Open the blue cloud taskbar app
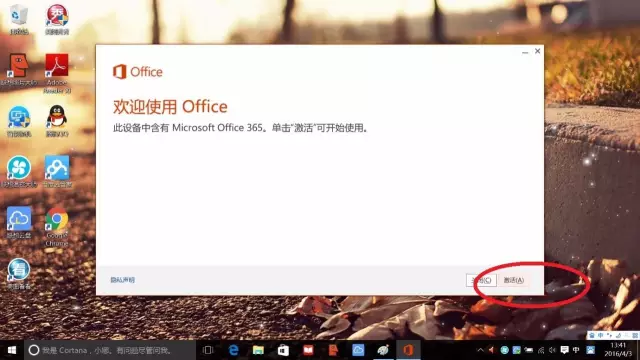 click(358, 350)
